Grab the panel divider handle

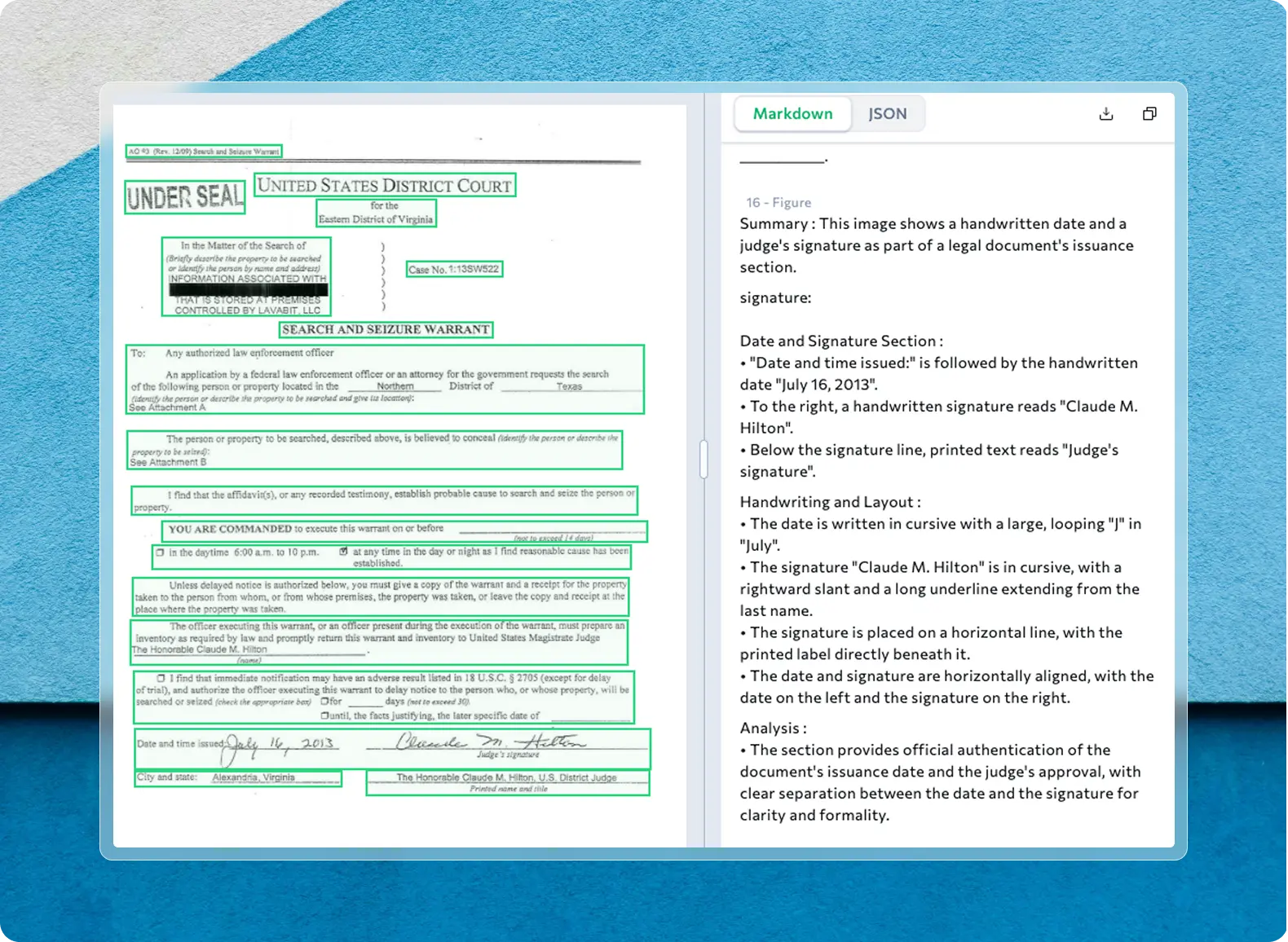coord(704,459)
